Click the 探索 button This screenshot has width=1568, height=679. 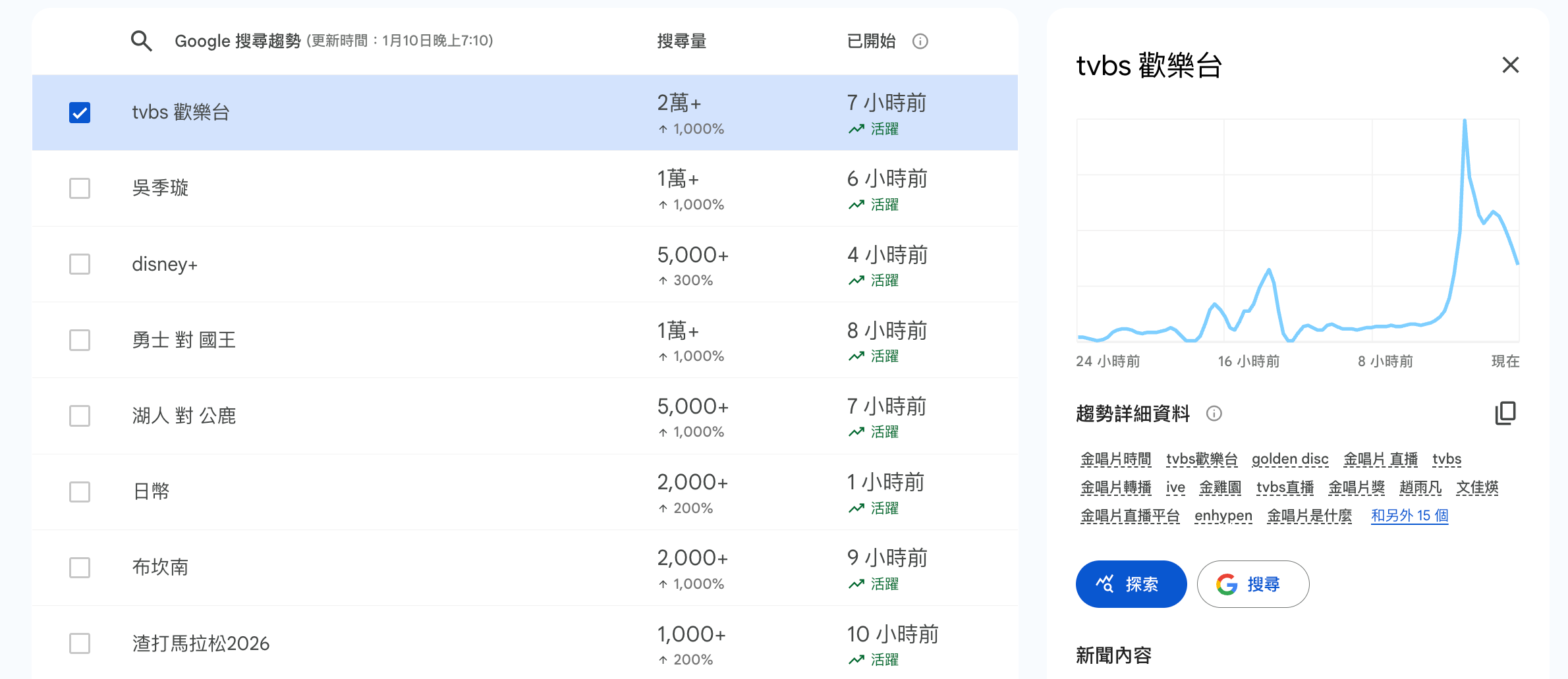pos(1131,584)
